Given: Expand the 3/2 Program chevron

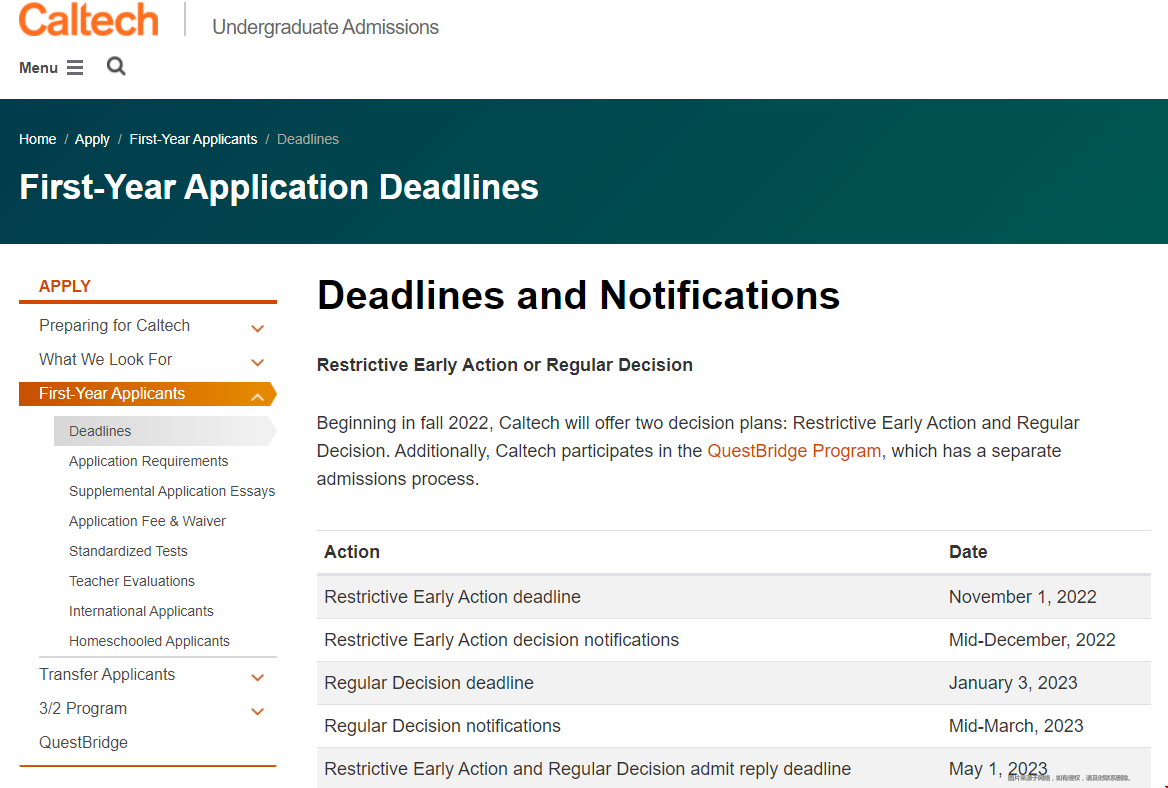Looking at the screenshot, I should 258,711.
